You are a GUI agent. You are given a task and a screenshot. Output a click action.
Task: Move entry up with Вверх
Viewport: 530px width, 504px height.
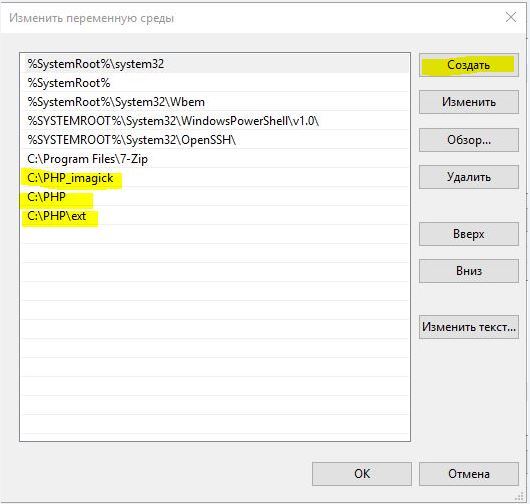point(468,234)
